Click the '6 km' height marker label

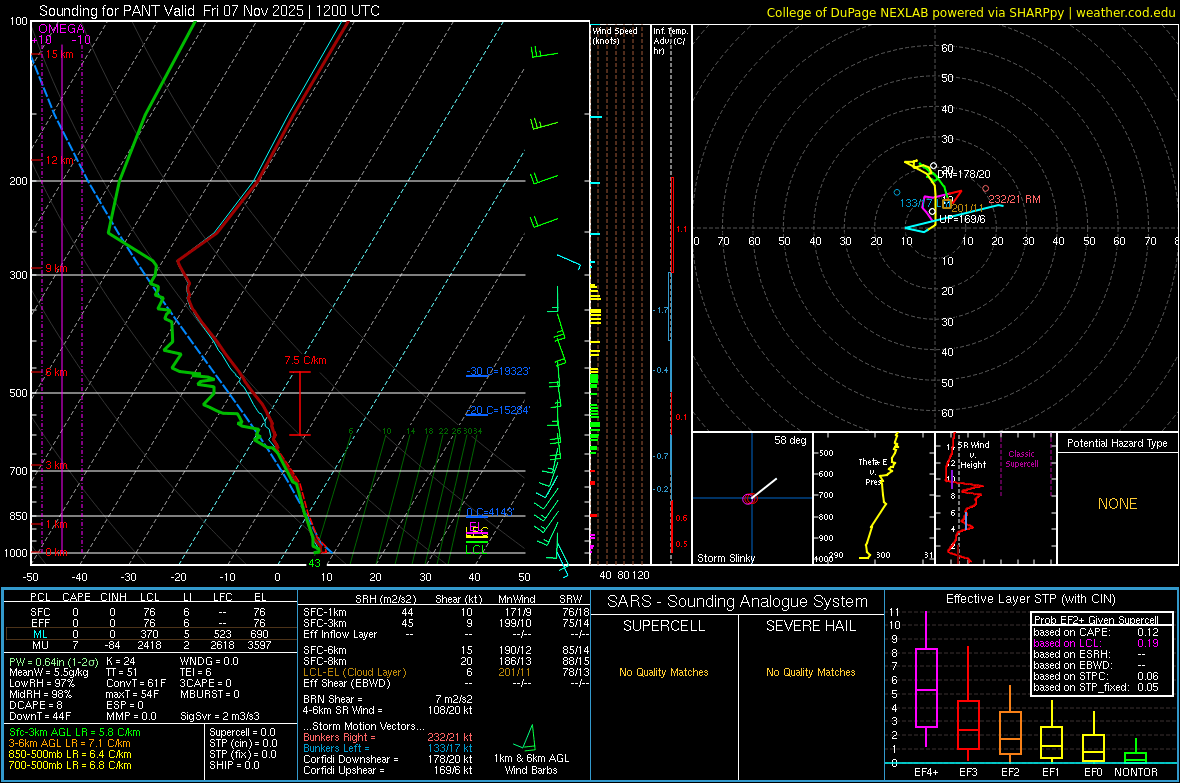(x=56, y=372)
